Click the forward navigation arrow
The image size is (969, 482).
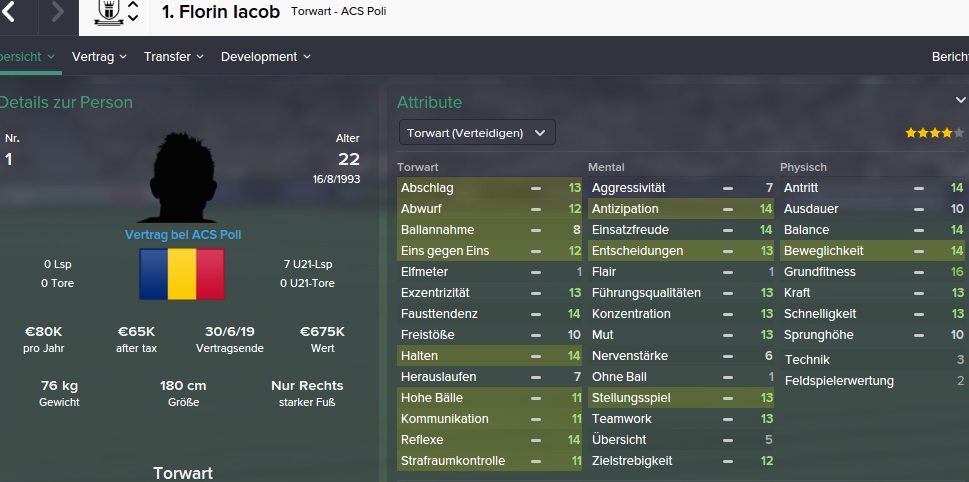point(57,13)
